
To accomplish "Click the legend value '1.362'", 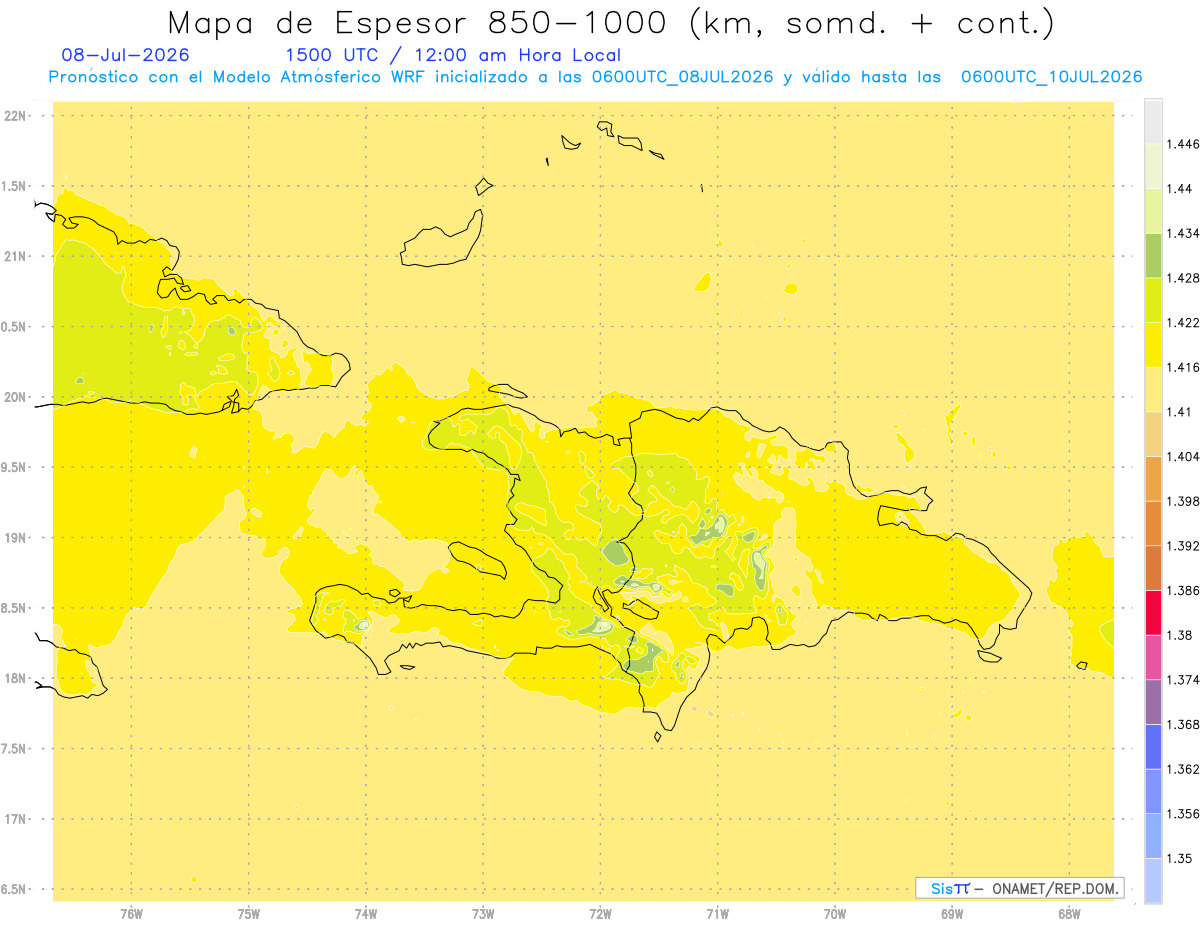I will coord(1183,769).
